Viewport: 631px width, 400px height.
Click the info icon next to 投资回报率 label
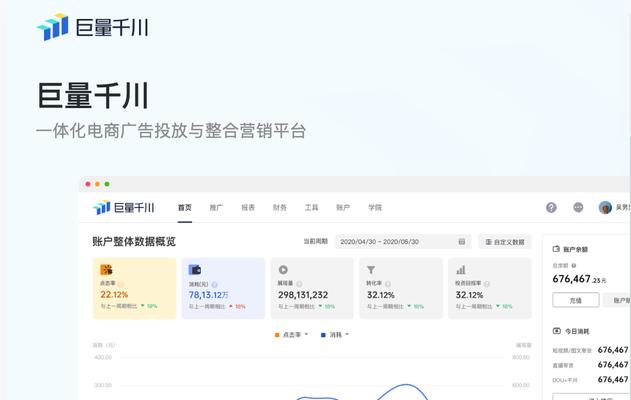pos(487,284)
